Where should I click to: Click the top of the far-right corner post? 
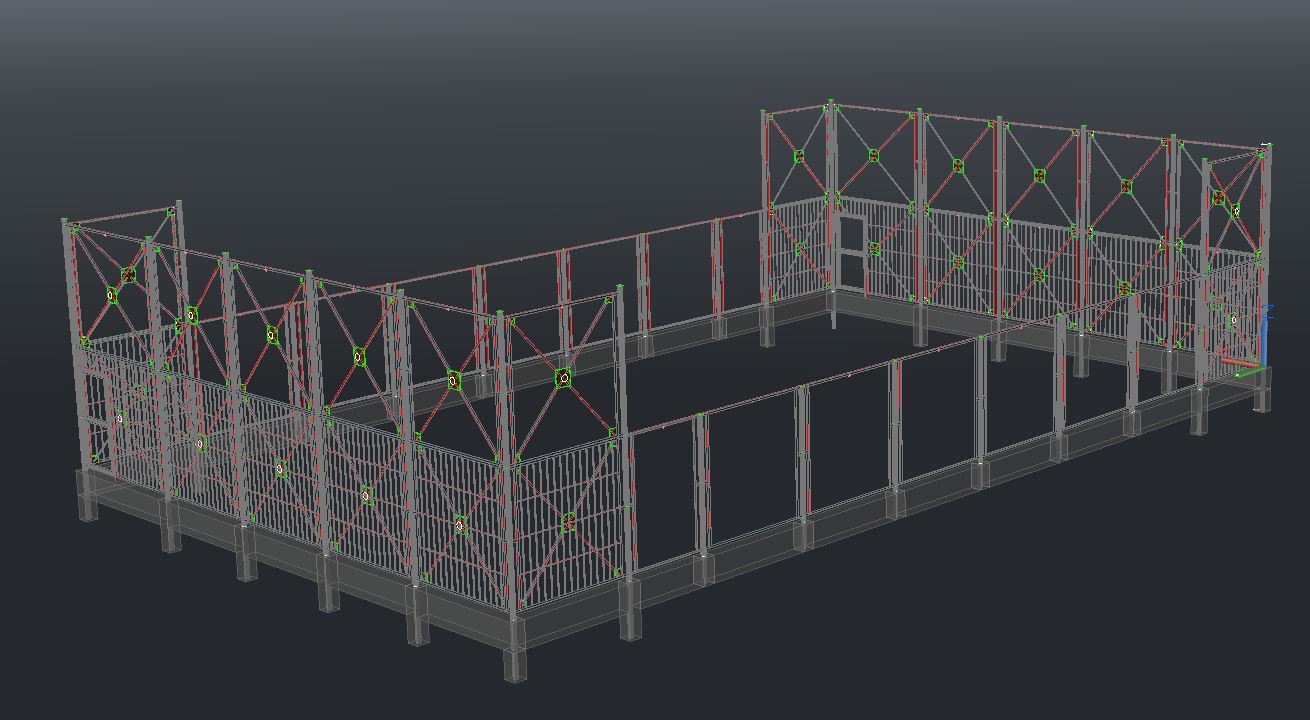pyautogui.click(x=1265, y=149)
